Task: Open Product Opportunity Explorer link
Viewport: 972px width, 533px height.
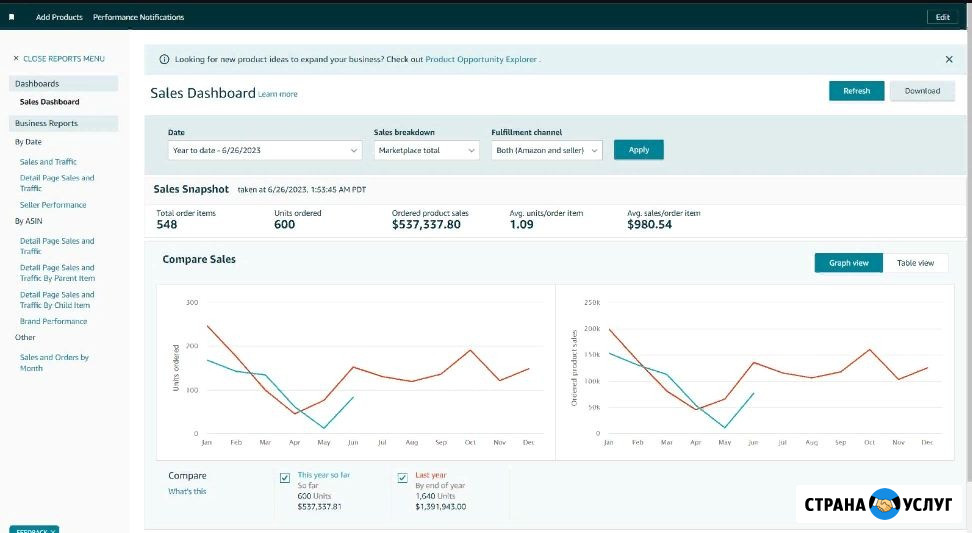Action: 481,59
